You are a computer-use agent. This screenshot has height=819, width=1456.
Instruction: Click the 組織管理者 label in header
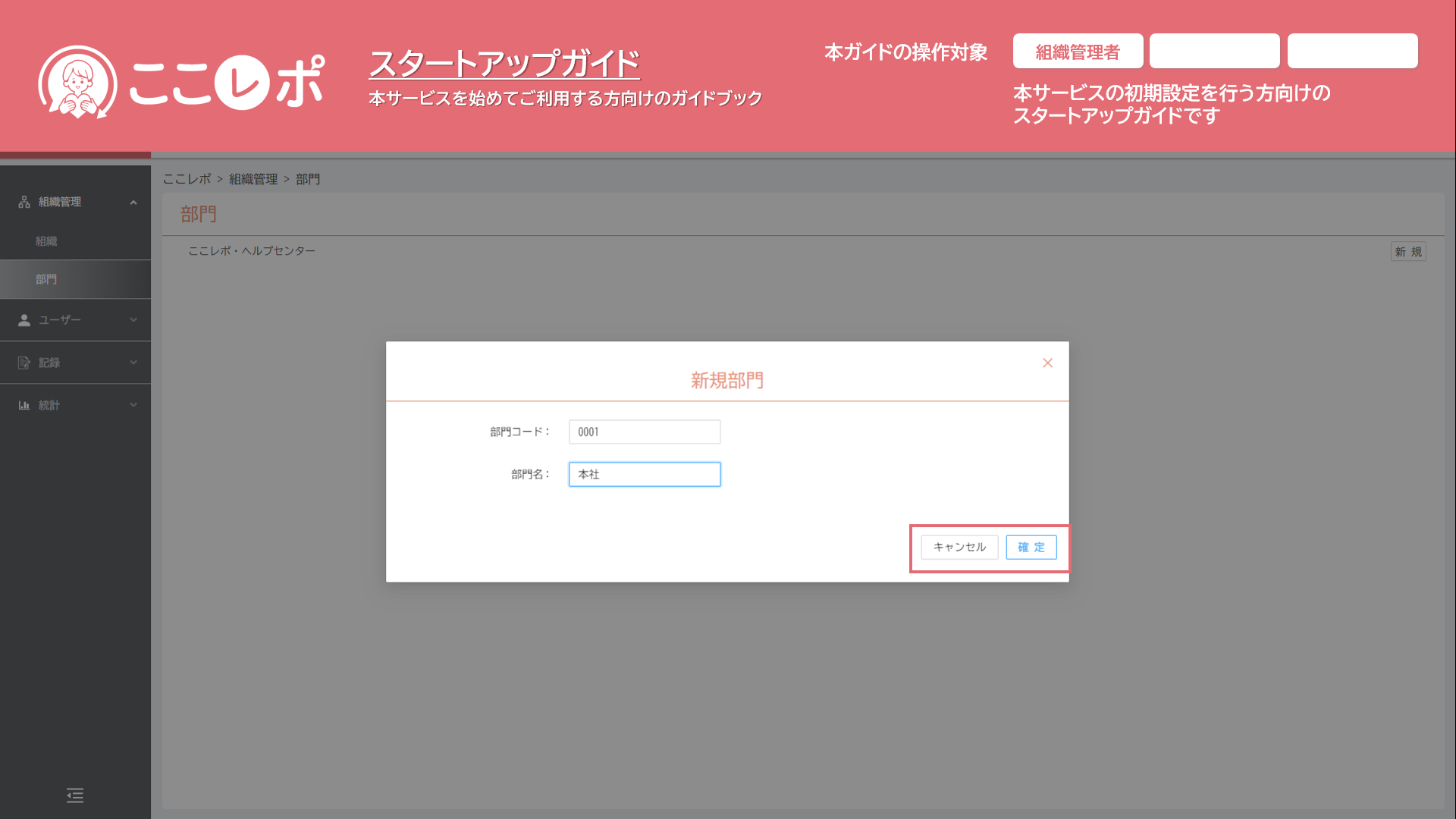pos(1078,52)
